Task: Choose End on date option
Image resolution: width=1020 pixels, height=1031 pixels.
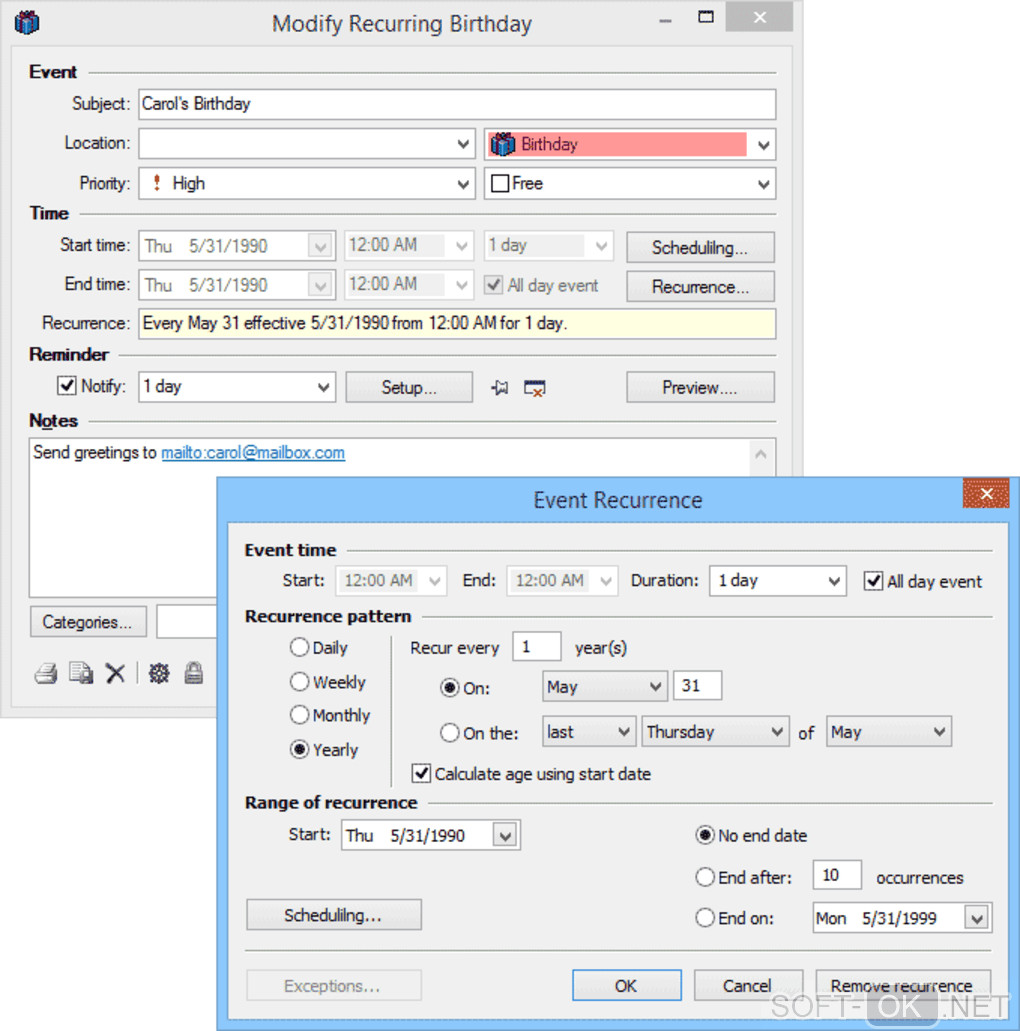Action: point(704,917)
